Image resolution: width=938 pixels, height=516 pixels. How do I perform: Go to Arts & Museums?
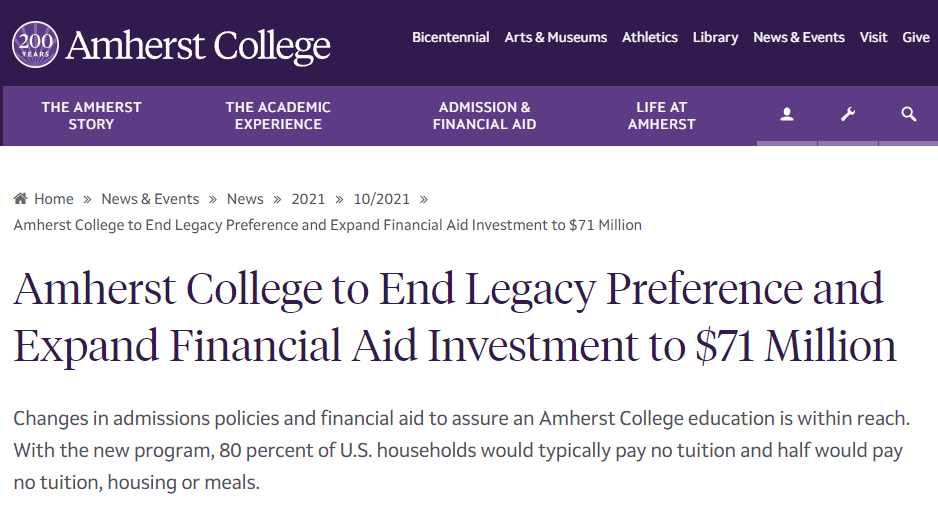point(555,37)
